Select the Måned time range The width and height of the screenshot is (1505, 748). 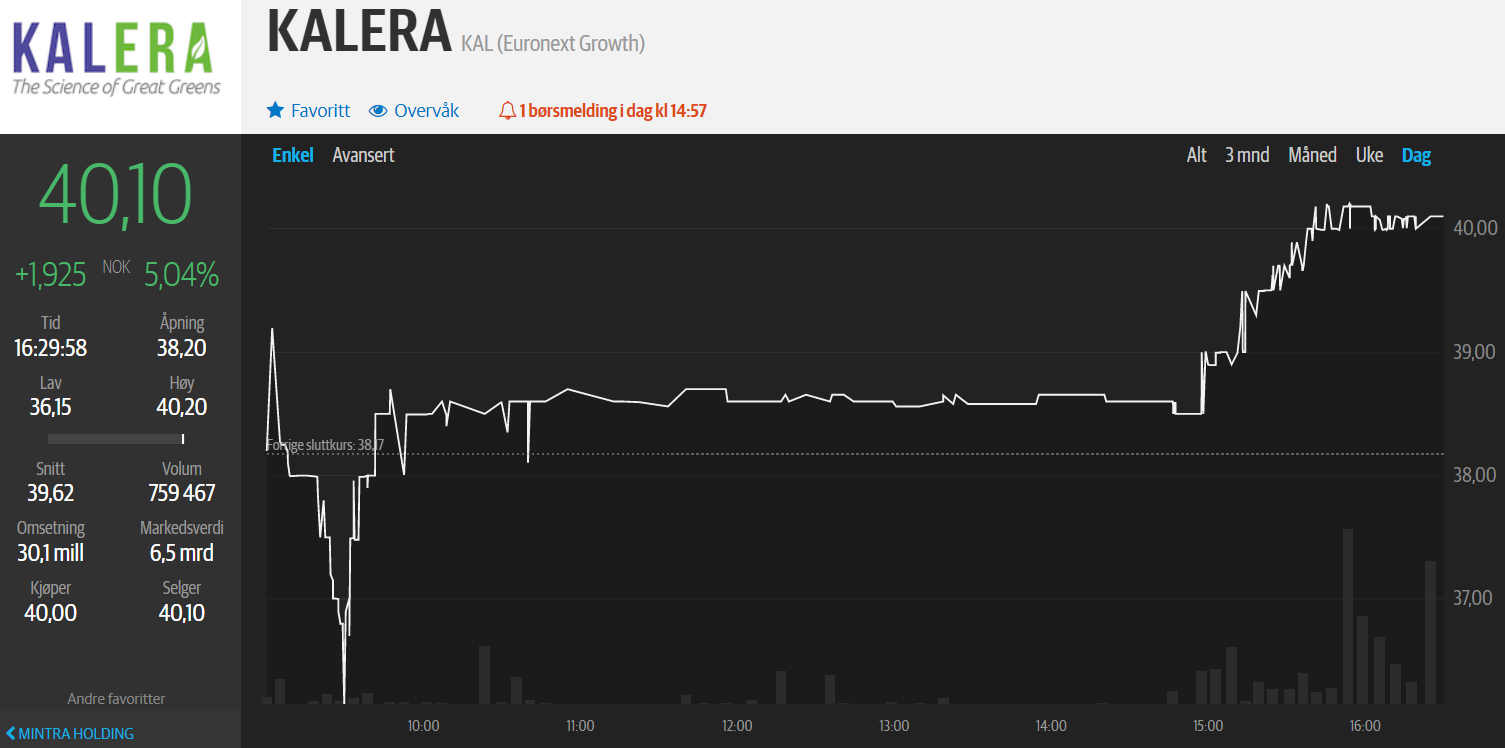coord(1312,155)
